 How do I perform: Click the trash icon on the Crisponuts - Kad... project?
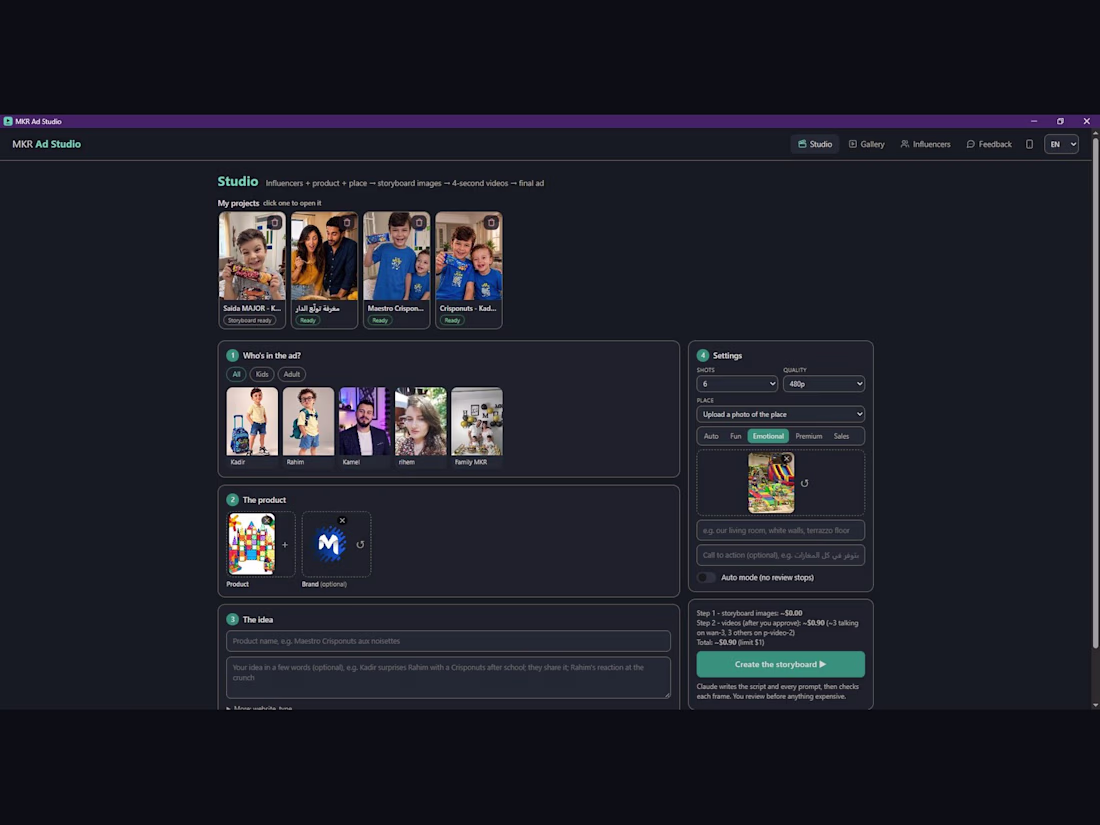[491, 222]
